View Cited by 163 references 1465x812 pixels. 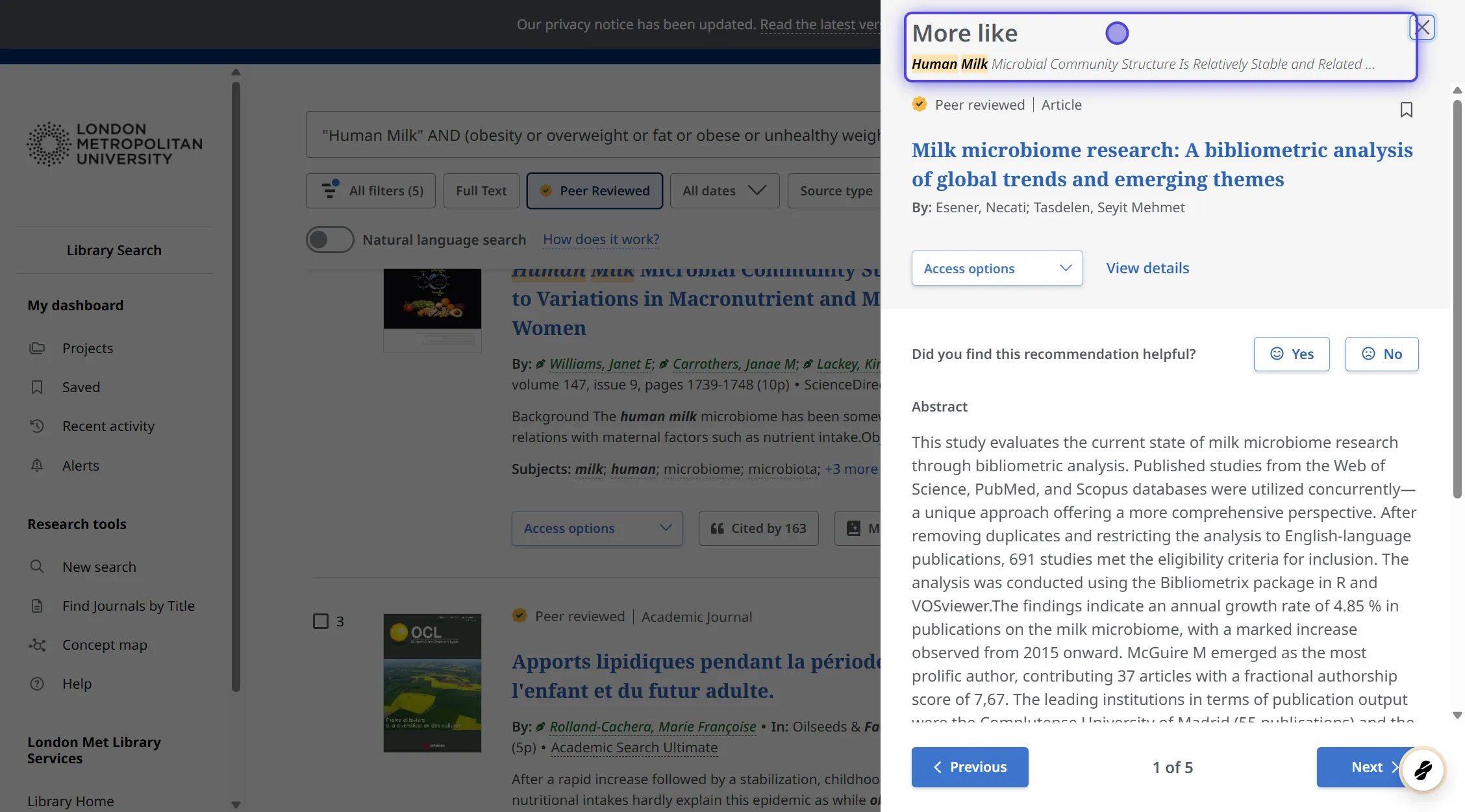click(758, 528)
